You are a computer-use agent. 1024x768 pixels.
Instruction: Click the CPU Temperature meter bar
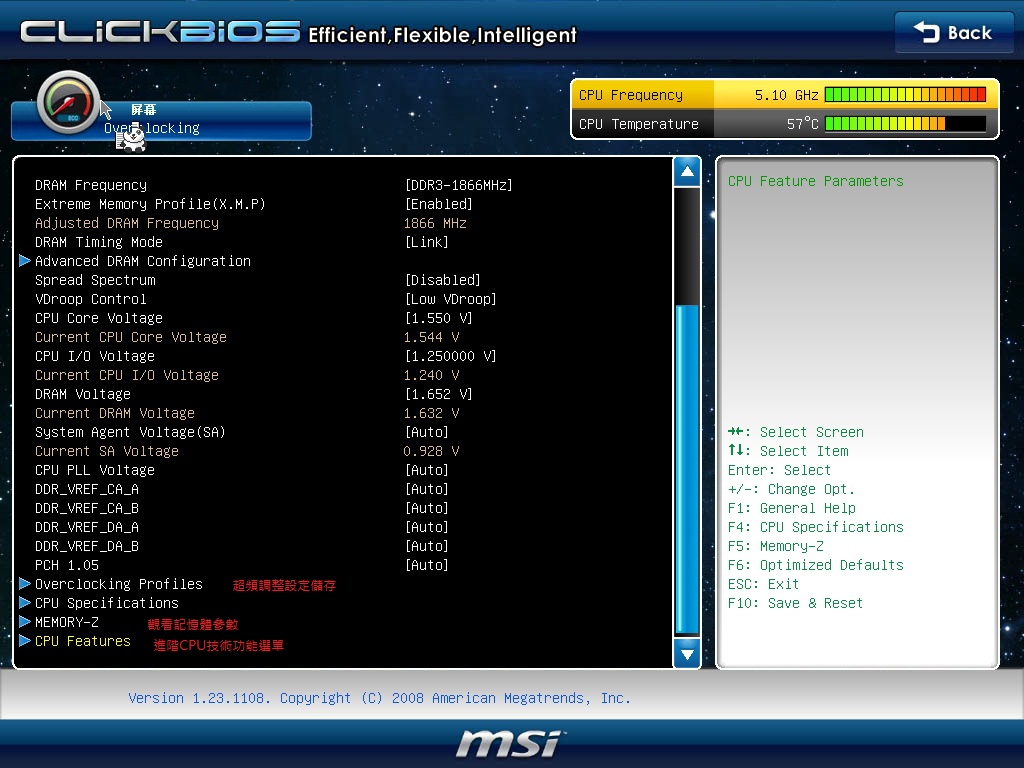[905, 123]
